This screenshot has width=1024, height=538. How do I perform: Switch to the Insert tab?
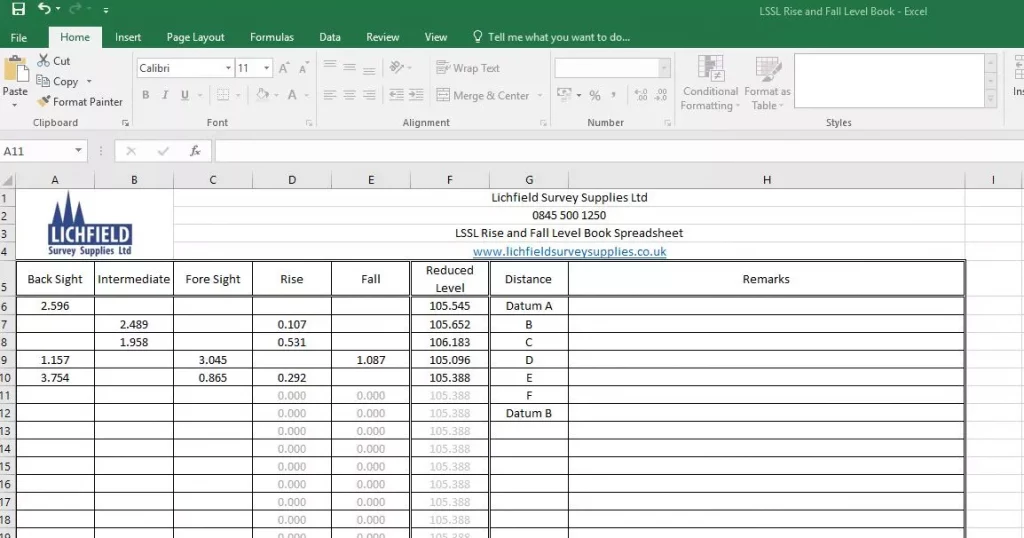click(x=128, y=37)
